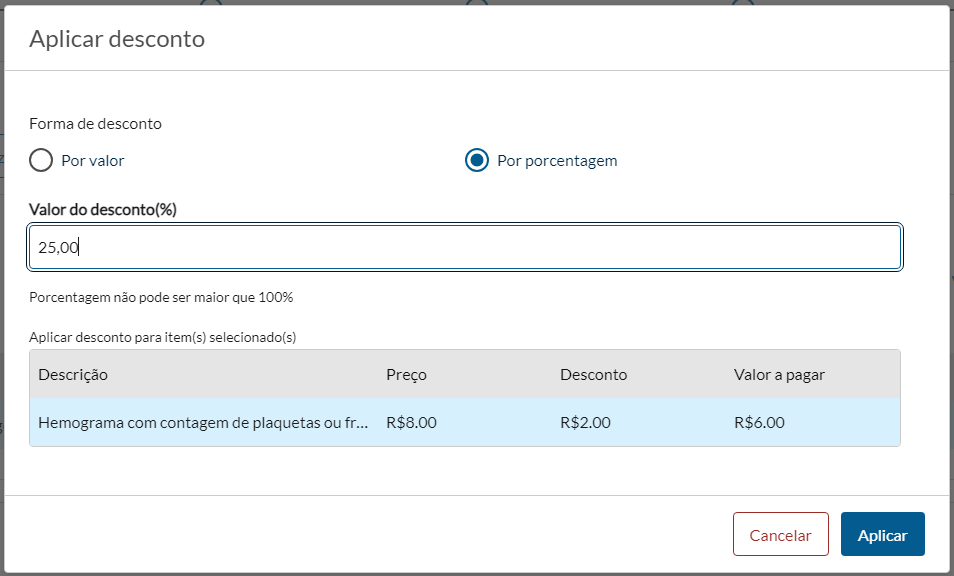Screen dimensions: 954x576
Task: Click the "Aplicar desconto" dialog title
Action: pyautogui.click(x=117, y=39)
